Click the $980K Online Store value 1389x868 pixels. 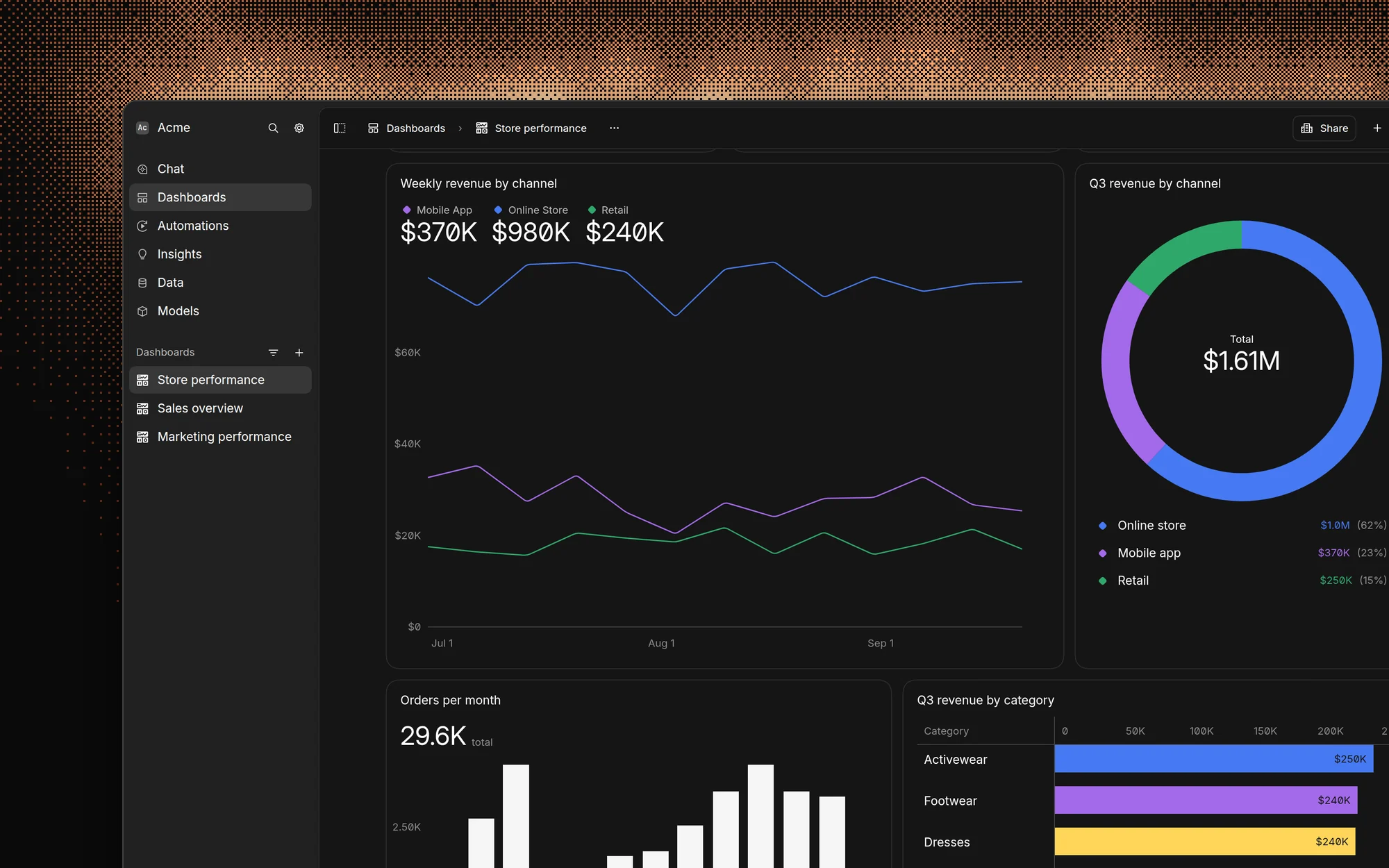tap(531, 232)
